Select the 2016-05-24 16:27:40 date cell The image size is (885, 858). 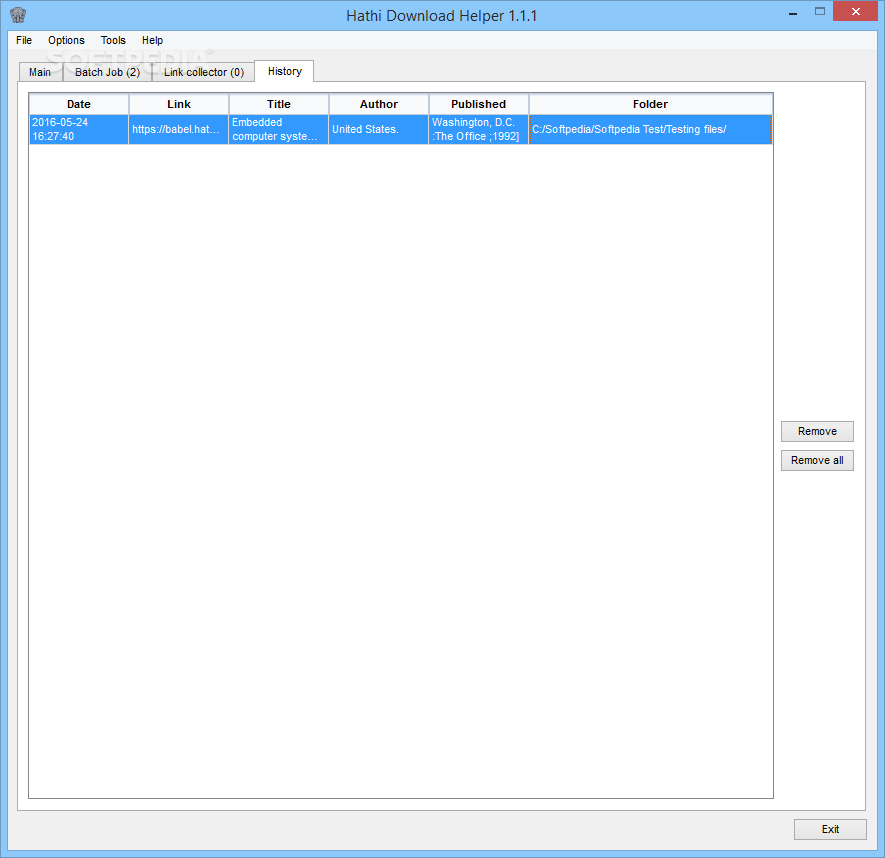click(x=78, y=129)
